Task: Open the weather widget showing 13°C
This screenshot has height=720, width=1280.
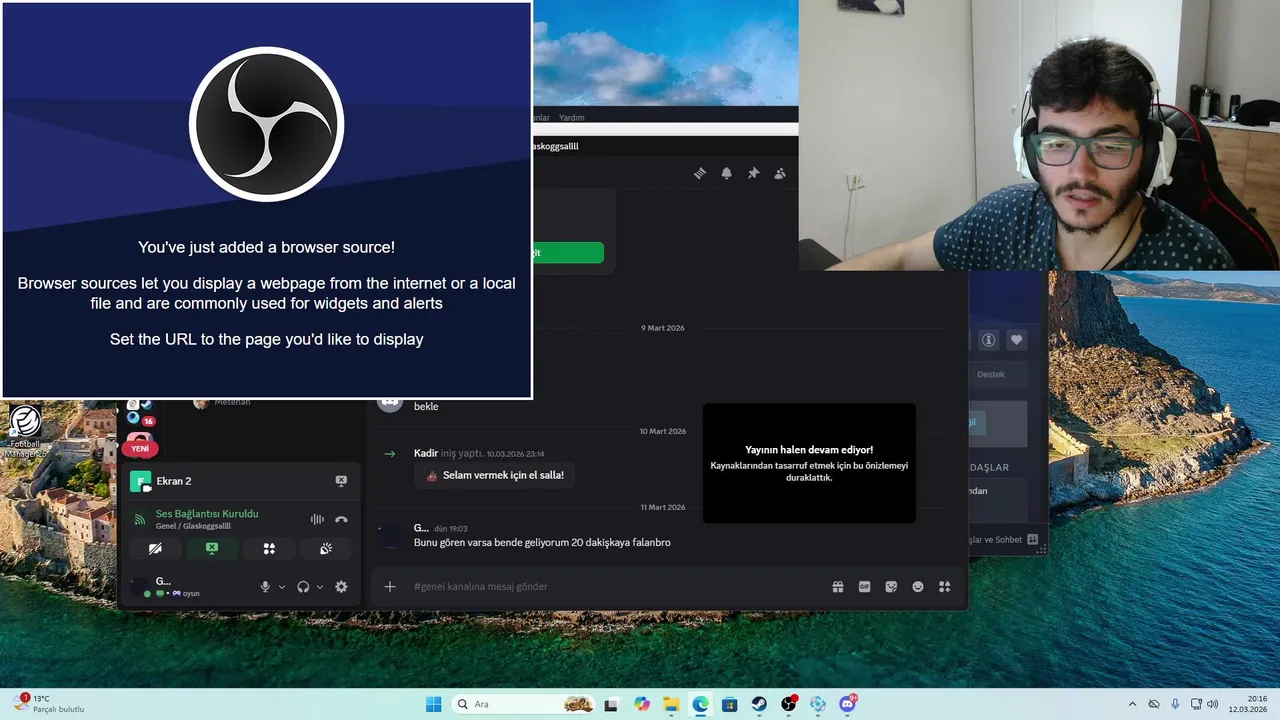Action: (x=48, y=704)
